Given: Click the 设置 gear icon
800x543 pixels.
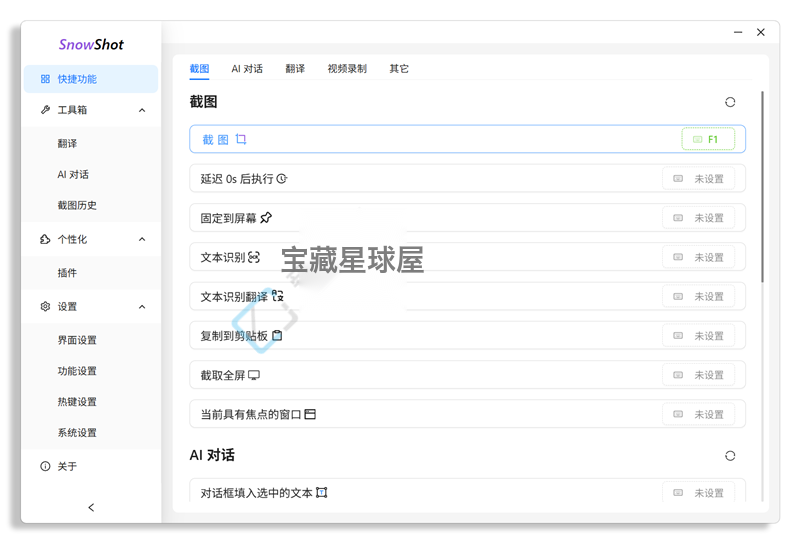Looking at the screenshot, I should [x=45, y=307].
